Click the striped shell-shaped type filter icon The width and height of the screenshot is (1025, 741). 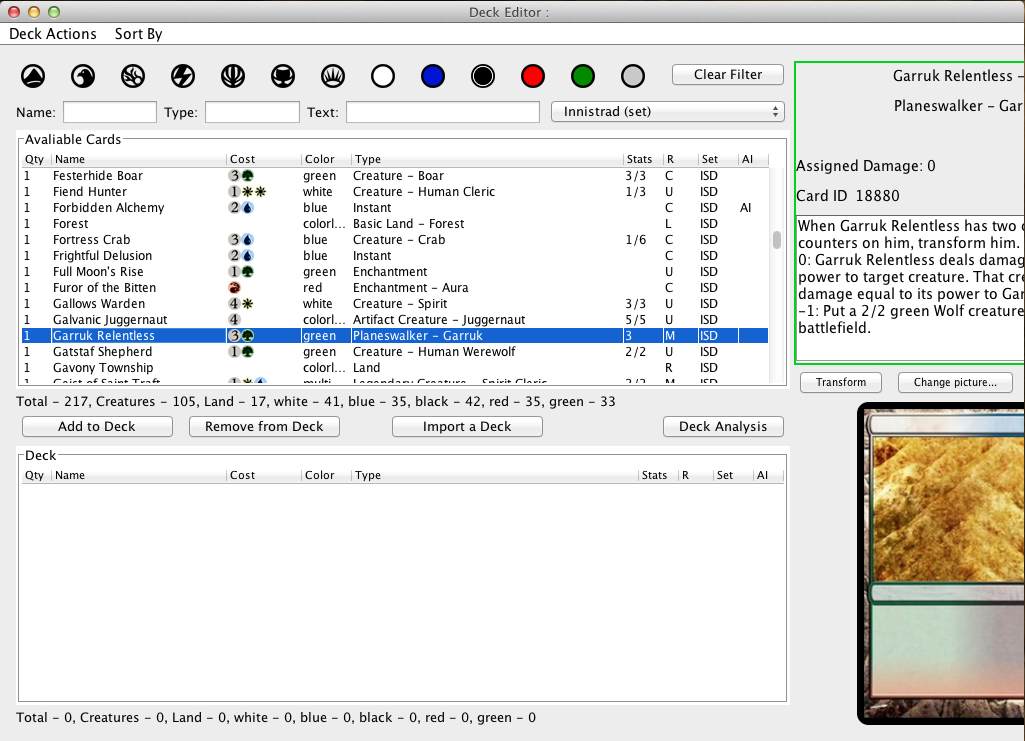[233, 76]
